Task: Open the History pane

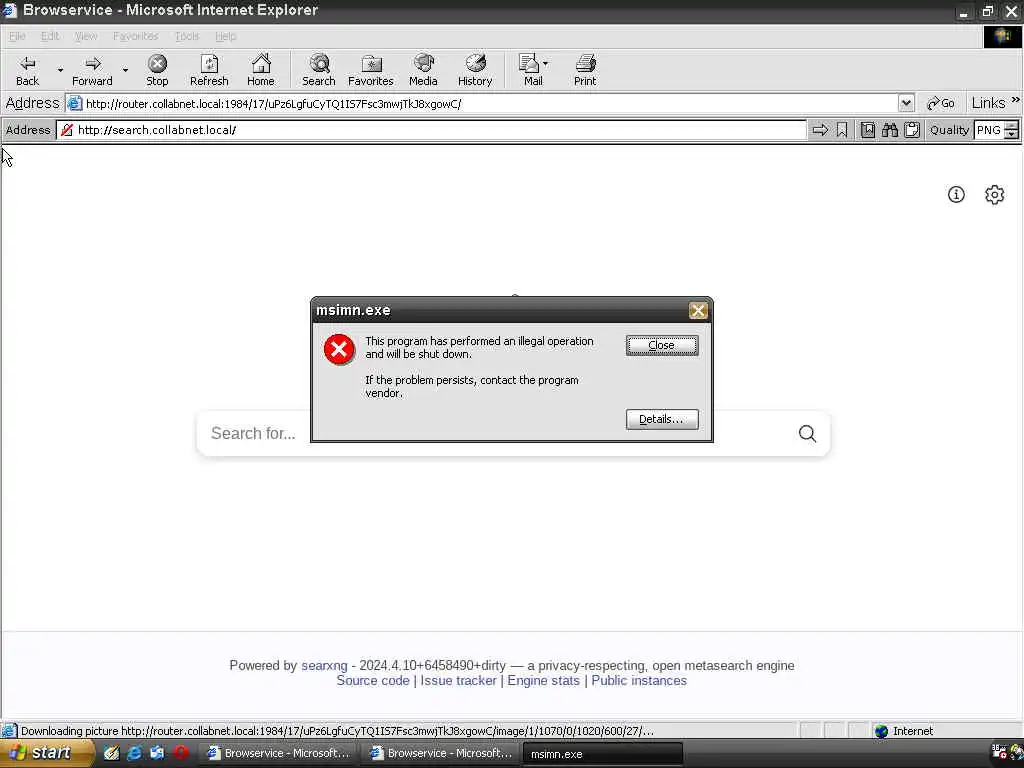Action: pos(475,71)
